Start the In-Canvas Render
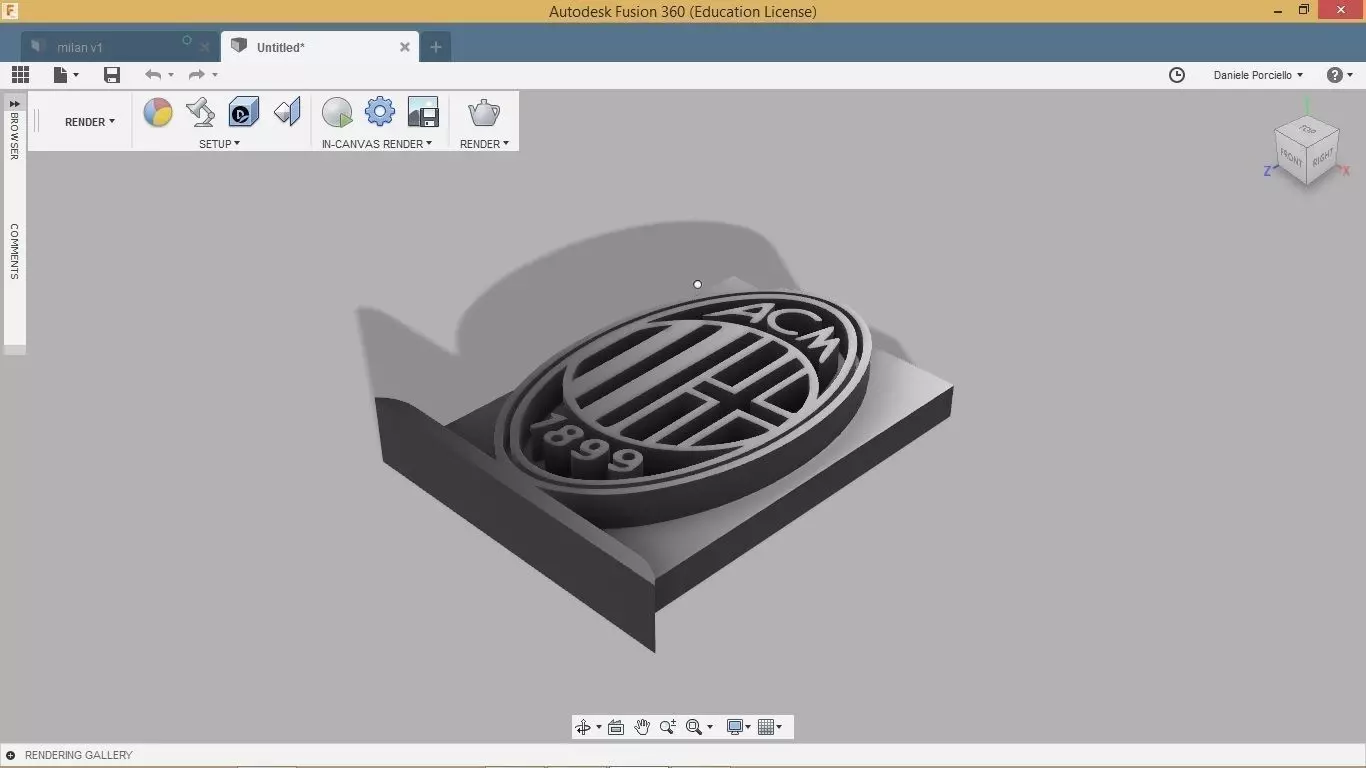The image size is (1366, 768). coord(337,112)
